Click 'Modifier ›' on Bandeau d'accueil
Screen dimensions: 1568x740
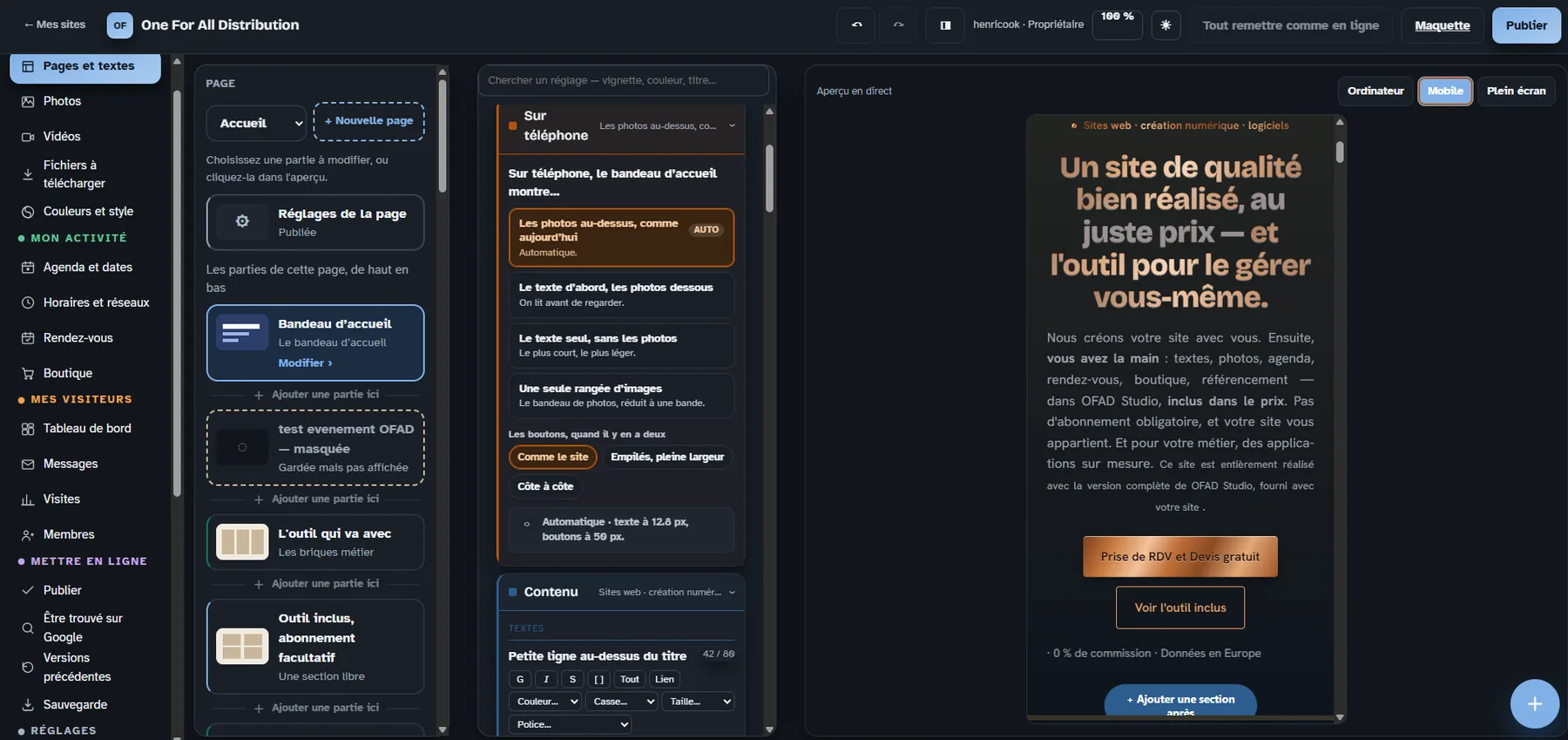pos(305,363)
